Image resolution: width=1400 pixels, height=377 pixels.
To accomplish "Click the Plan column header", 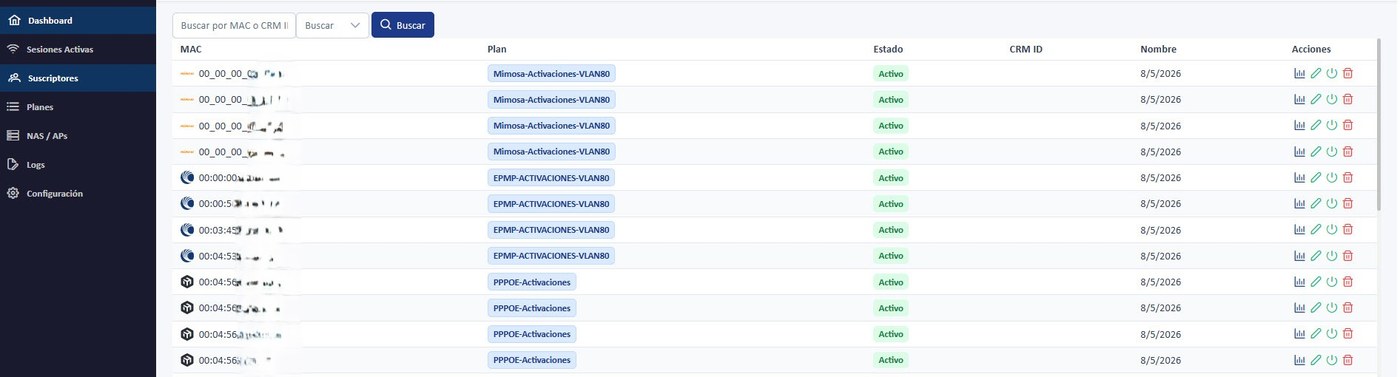I will 497,49.
